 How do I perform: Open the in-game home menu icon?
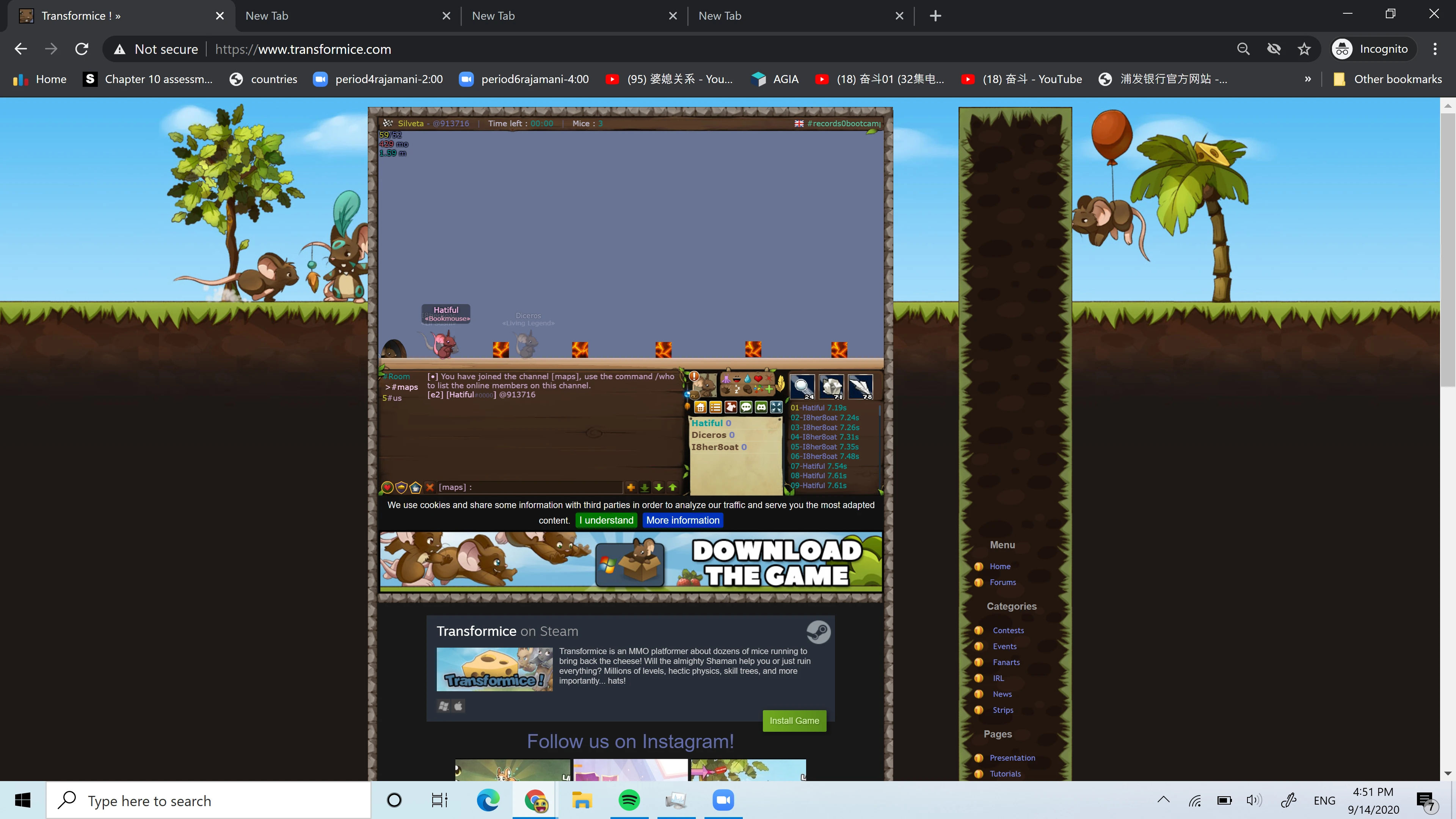[700, 407]
